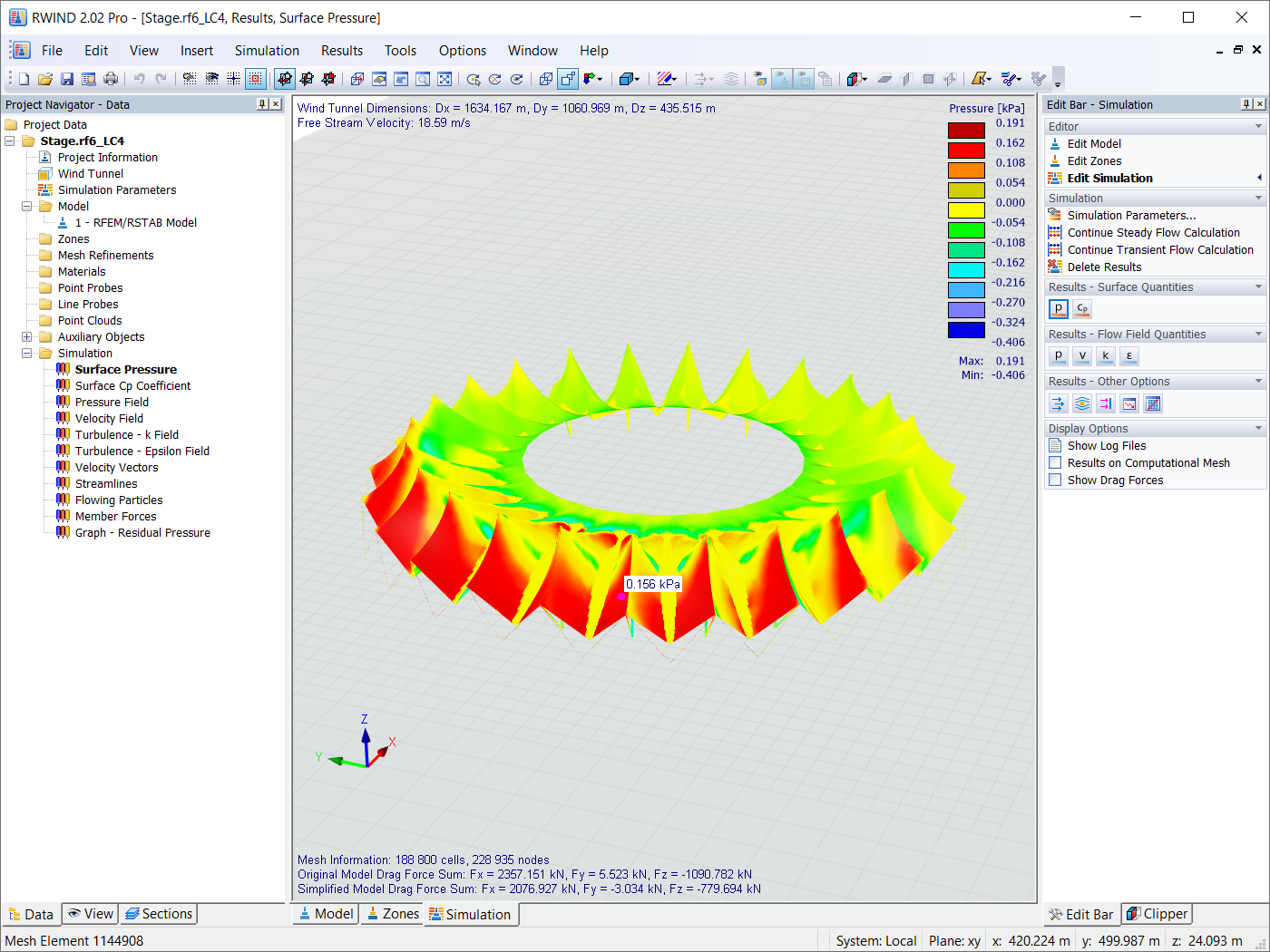Open the colored axes toolbar dropdown
The image size is (1270, 952).
point(600,79)
